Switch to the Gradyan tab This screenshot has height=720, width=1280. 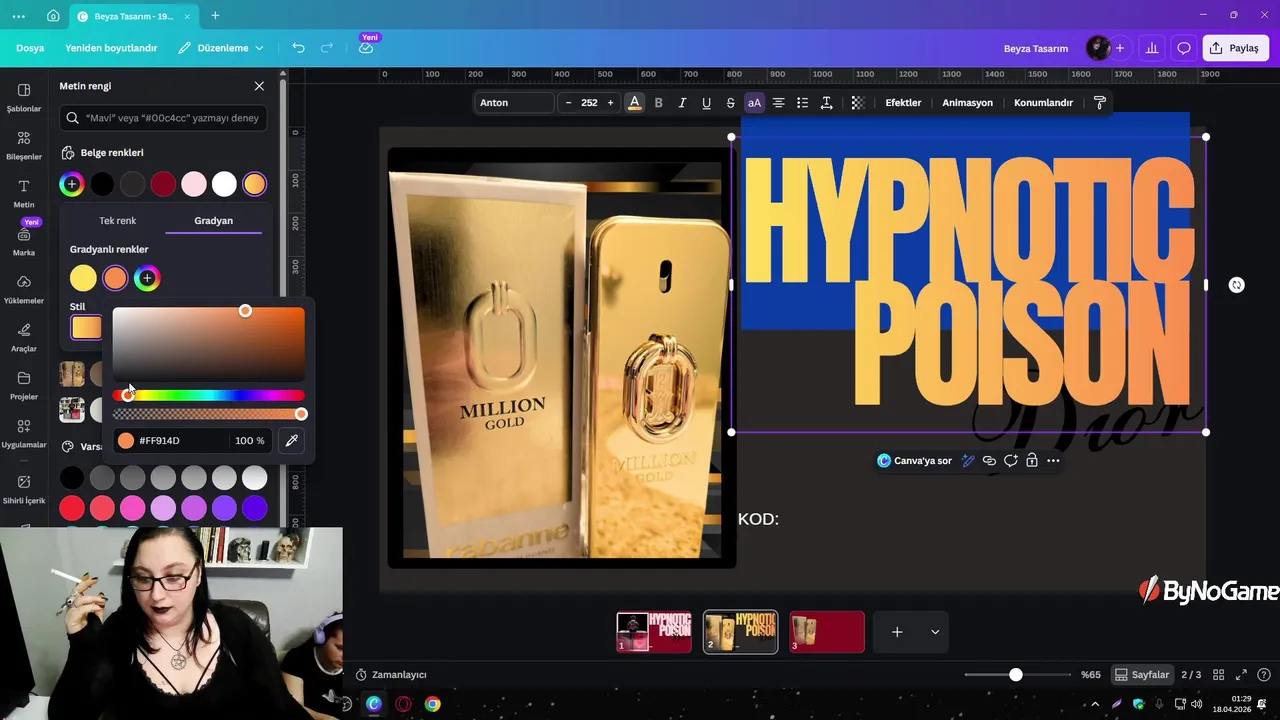(x=213, y=221)
